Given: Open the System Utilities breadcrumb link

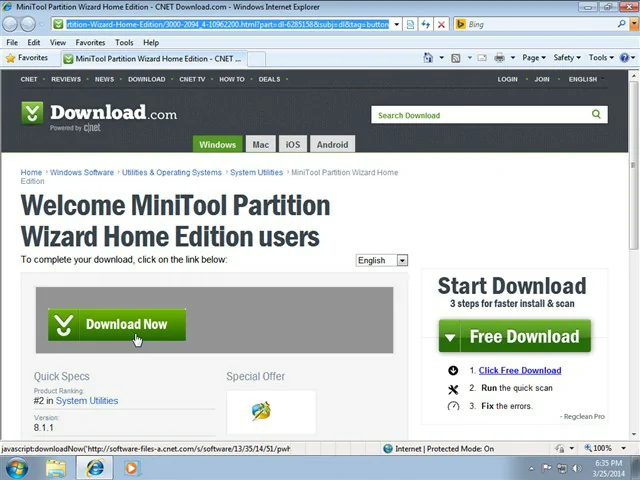Looking at the screenshot, I should pyautogui.click(x=256, y=172).
